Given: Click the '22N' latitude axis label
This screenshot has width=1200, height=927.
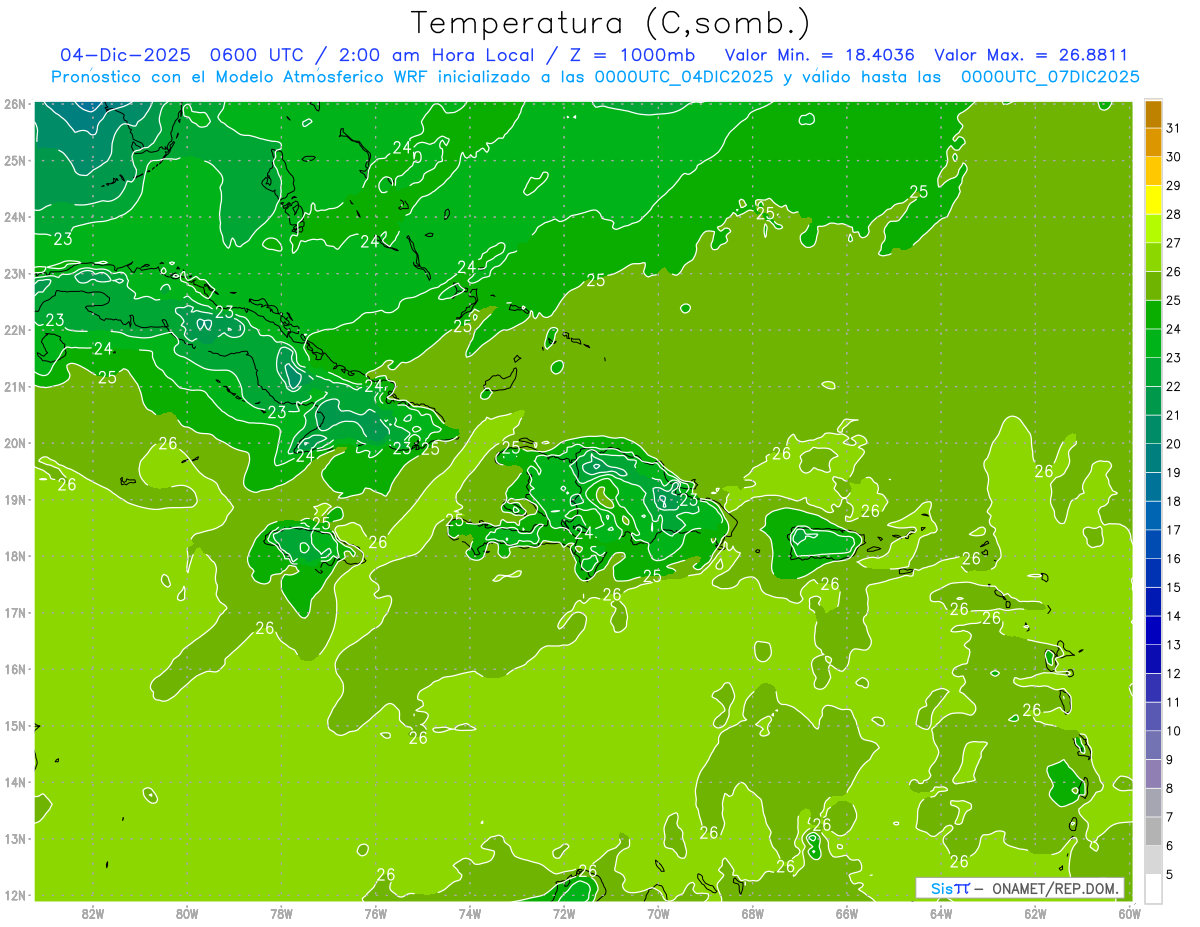Looking at the screenshot, I should (x=15, y=330).
